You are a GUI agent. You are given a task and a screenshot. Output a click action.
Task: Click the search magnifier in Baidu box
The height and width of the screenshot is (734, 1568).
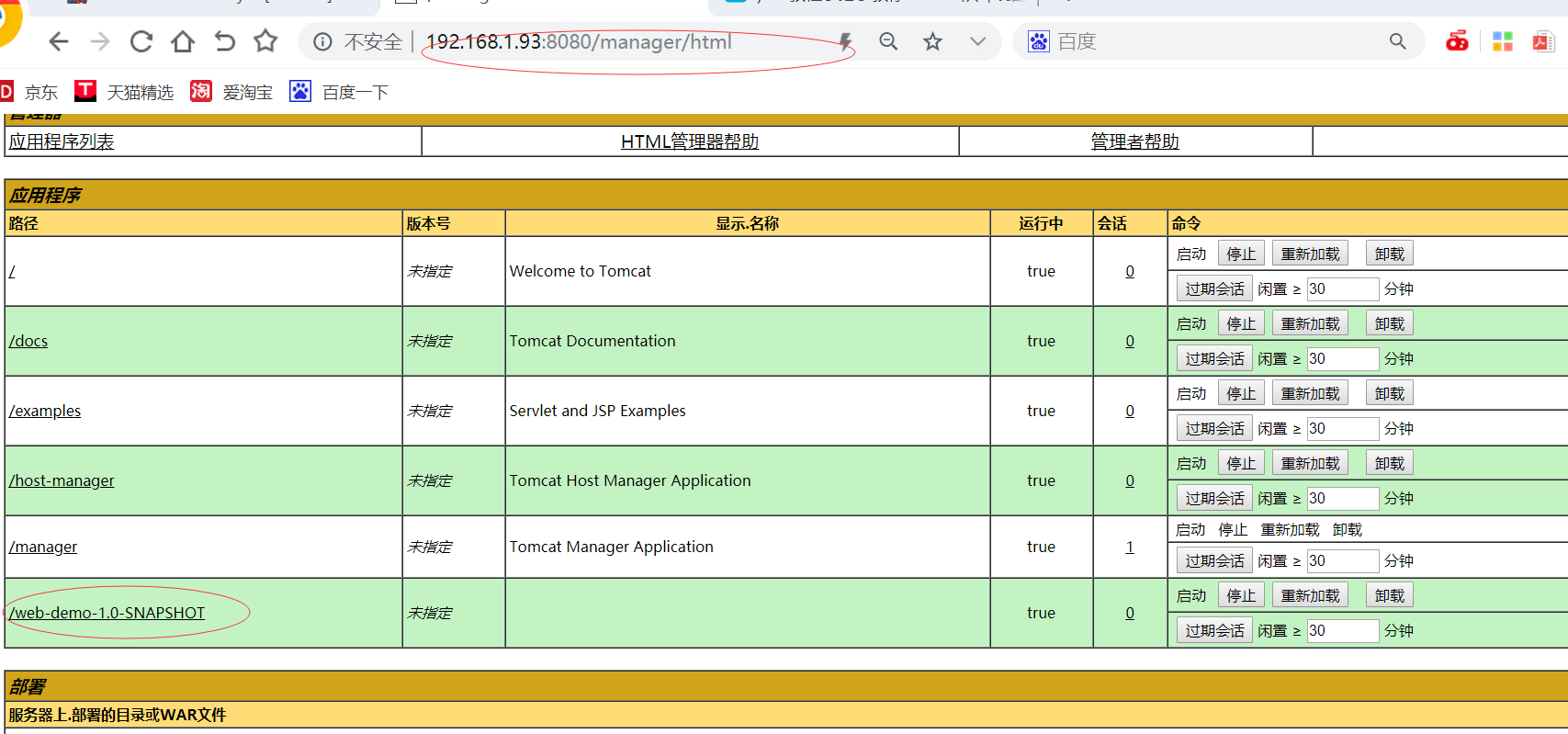coord(1397,41)
